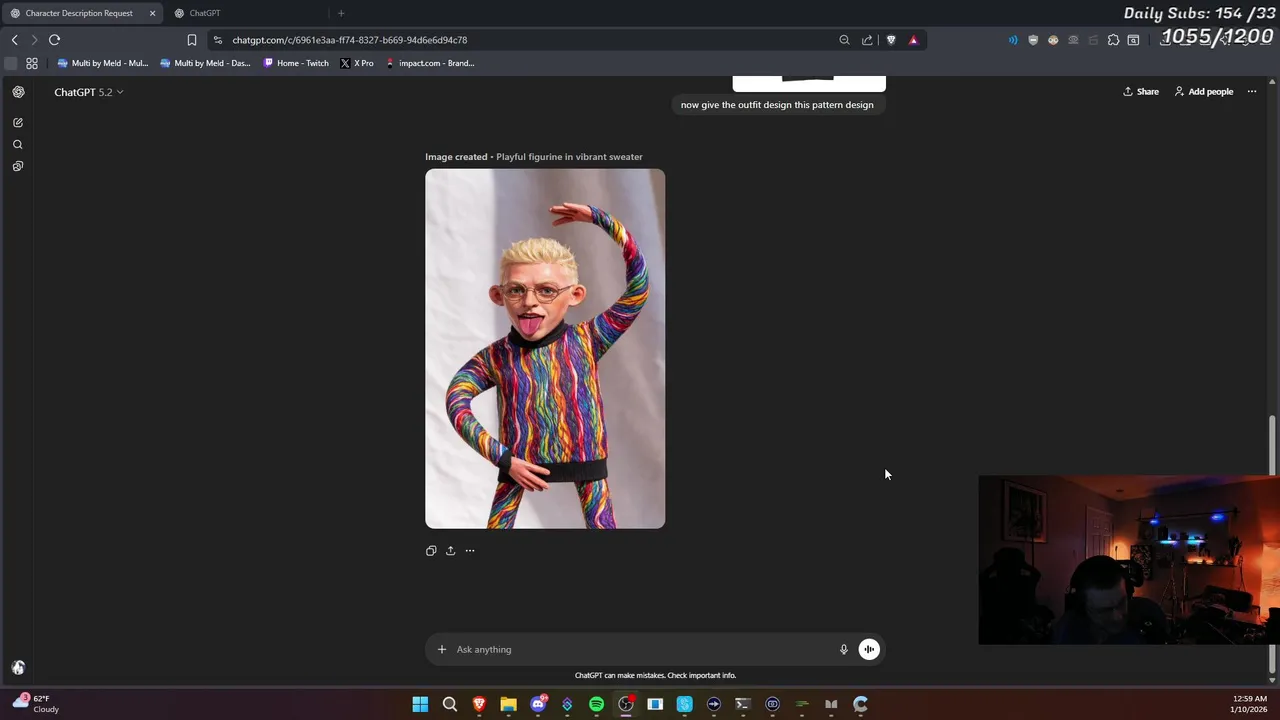Close the Character Description Request tab
1280x720 pixels.
tap(152, 13)
